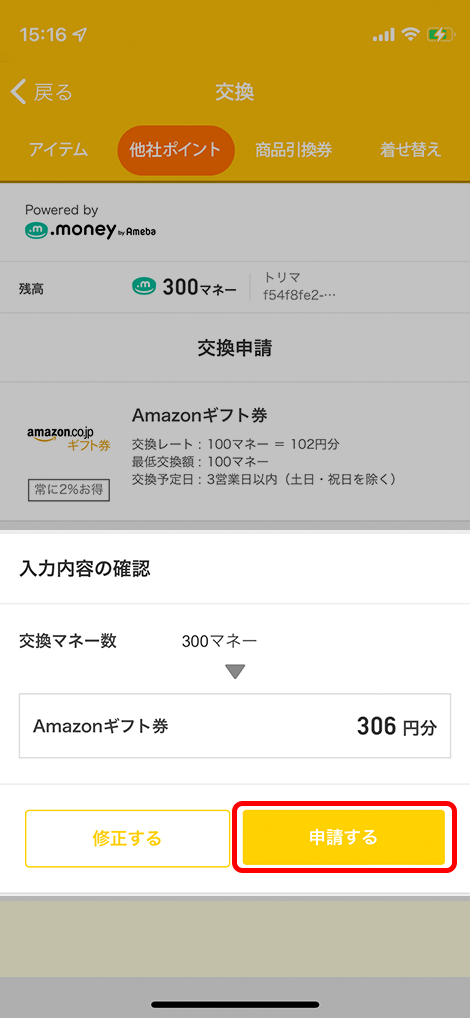470x1018 pixels.
Task: Tap the back chevron icon
Action: point(19,92)
